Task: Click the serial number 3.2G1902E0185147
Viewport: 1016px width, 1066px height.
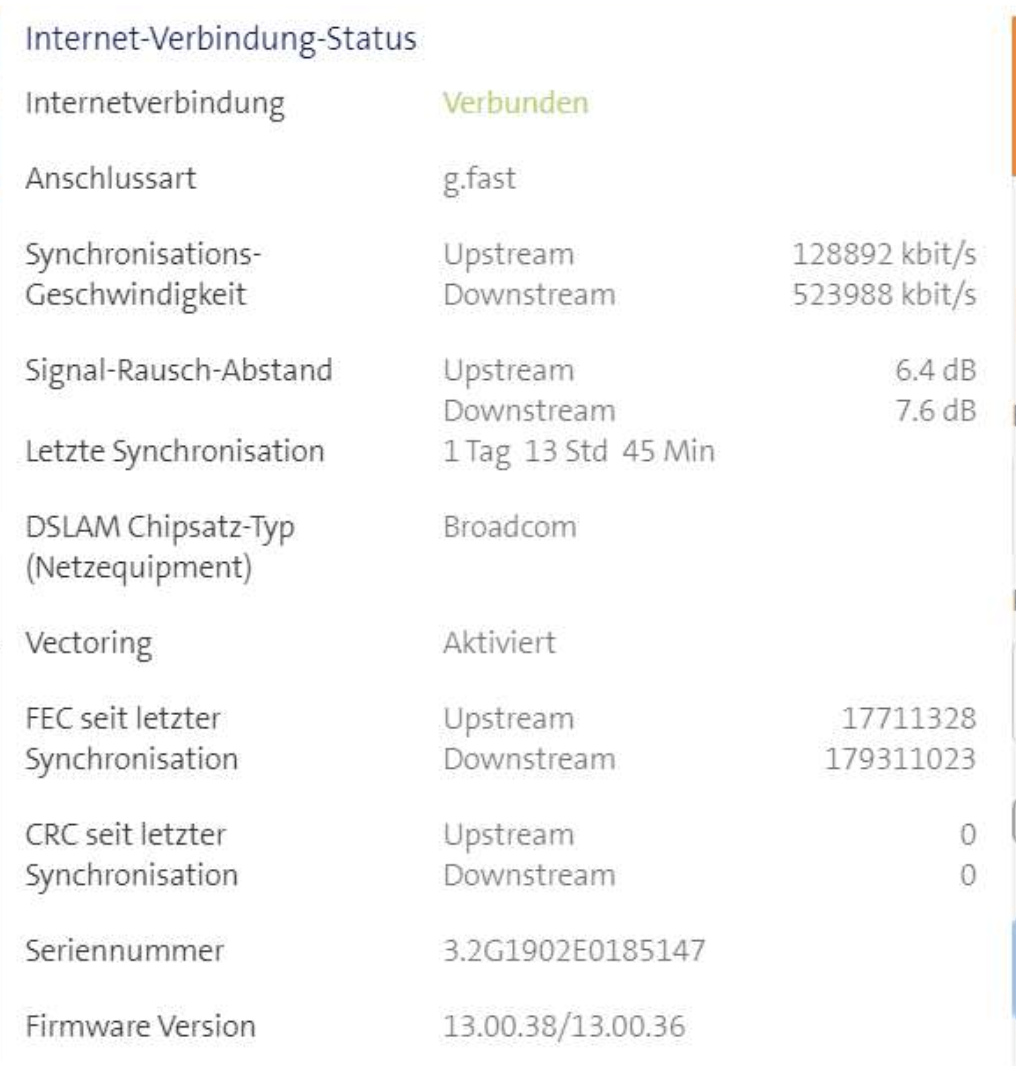Action: tap(574, 949)
